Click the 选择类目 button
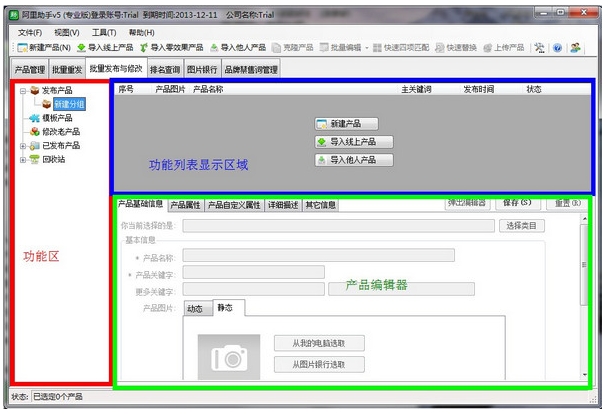The height and width of the screenshot is (414, 609). point(522,226)
